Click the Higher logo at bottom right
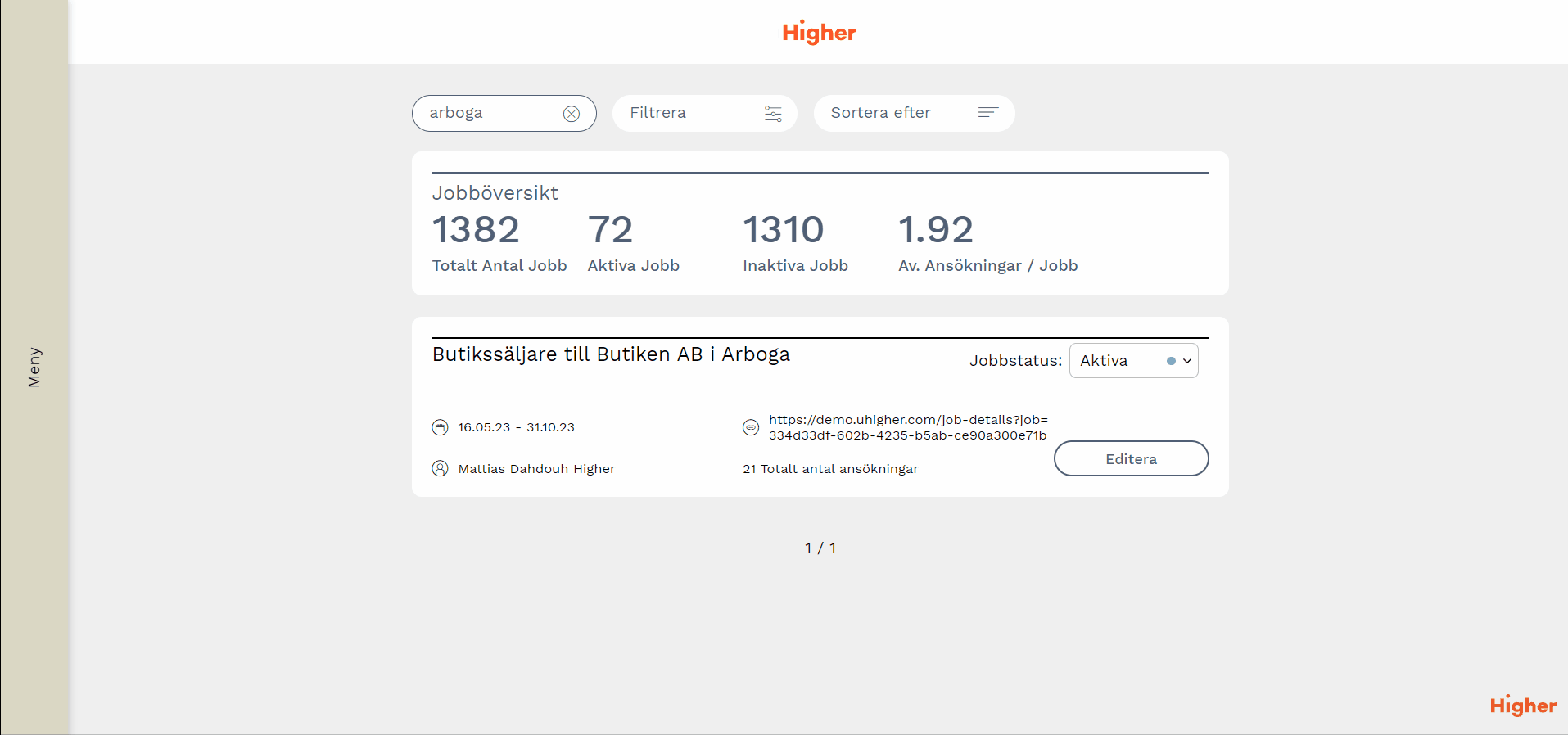1568x735 pixels. pyautogui.click(x=1522, y=706)
